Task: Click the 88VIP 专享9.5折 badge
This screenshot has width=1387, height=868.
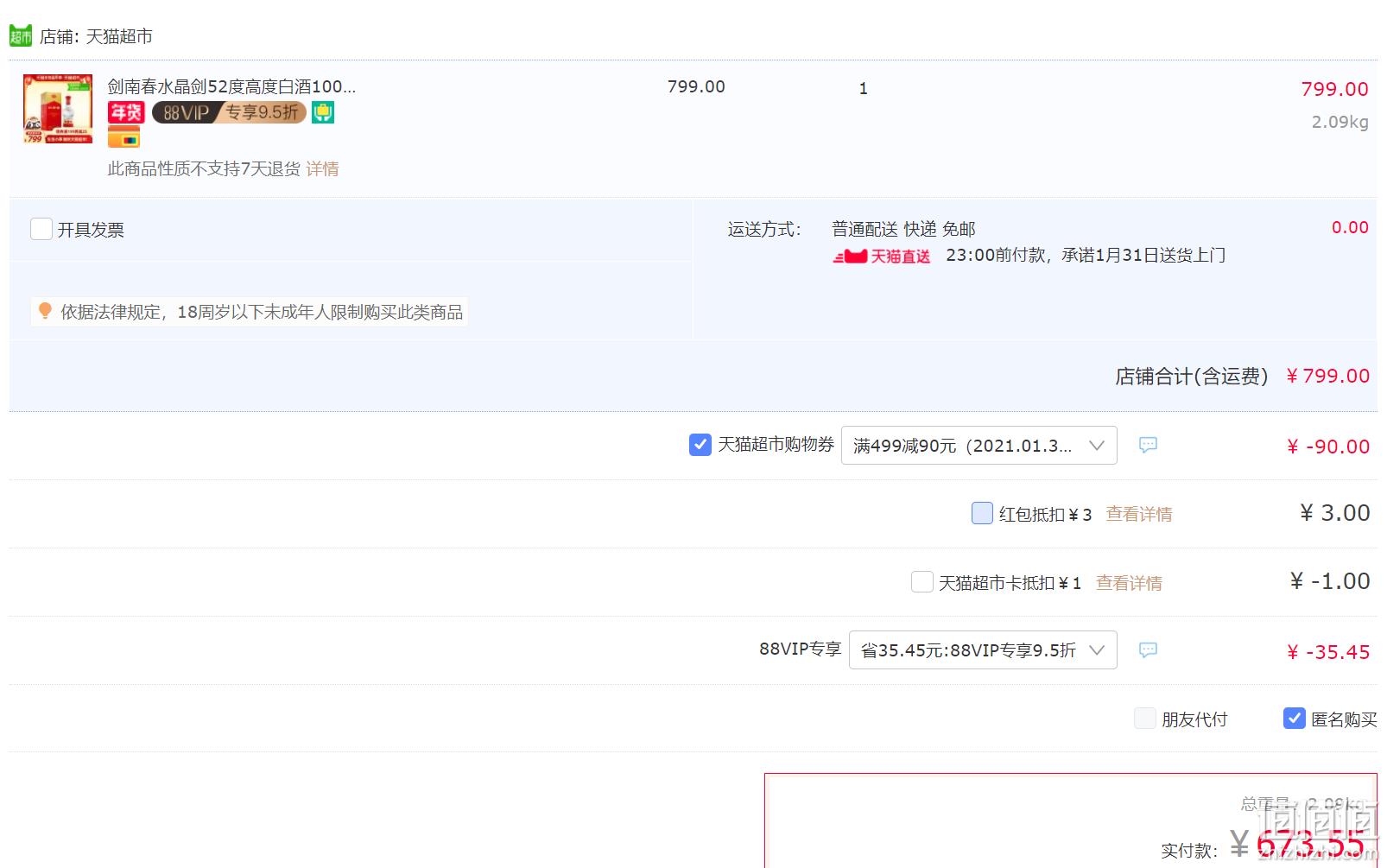Action: click(229, 112)
